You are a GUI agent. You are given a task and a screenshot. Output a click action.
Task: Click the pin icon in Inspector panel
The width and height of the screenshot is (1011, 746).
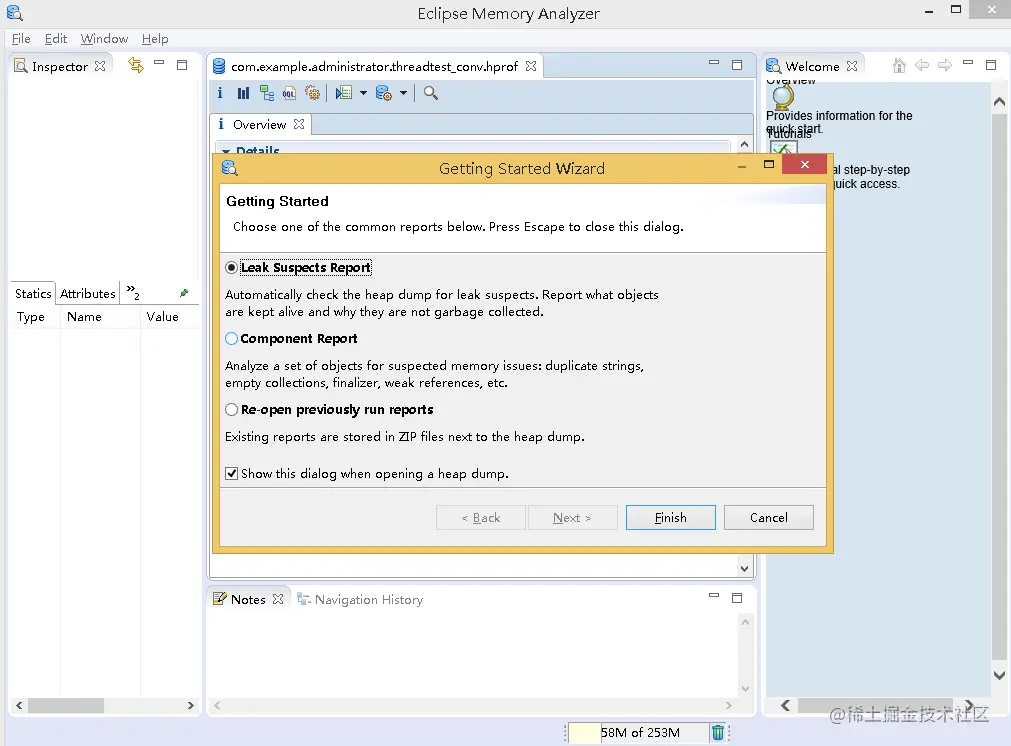184,293
